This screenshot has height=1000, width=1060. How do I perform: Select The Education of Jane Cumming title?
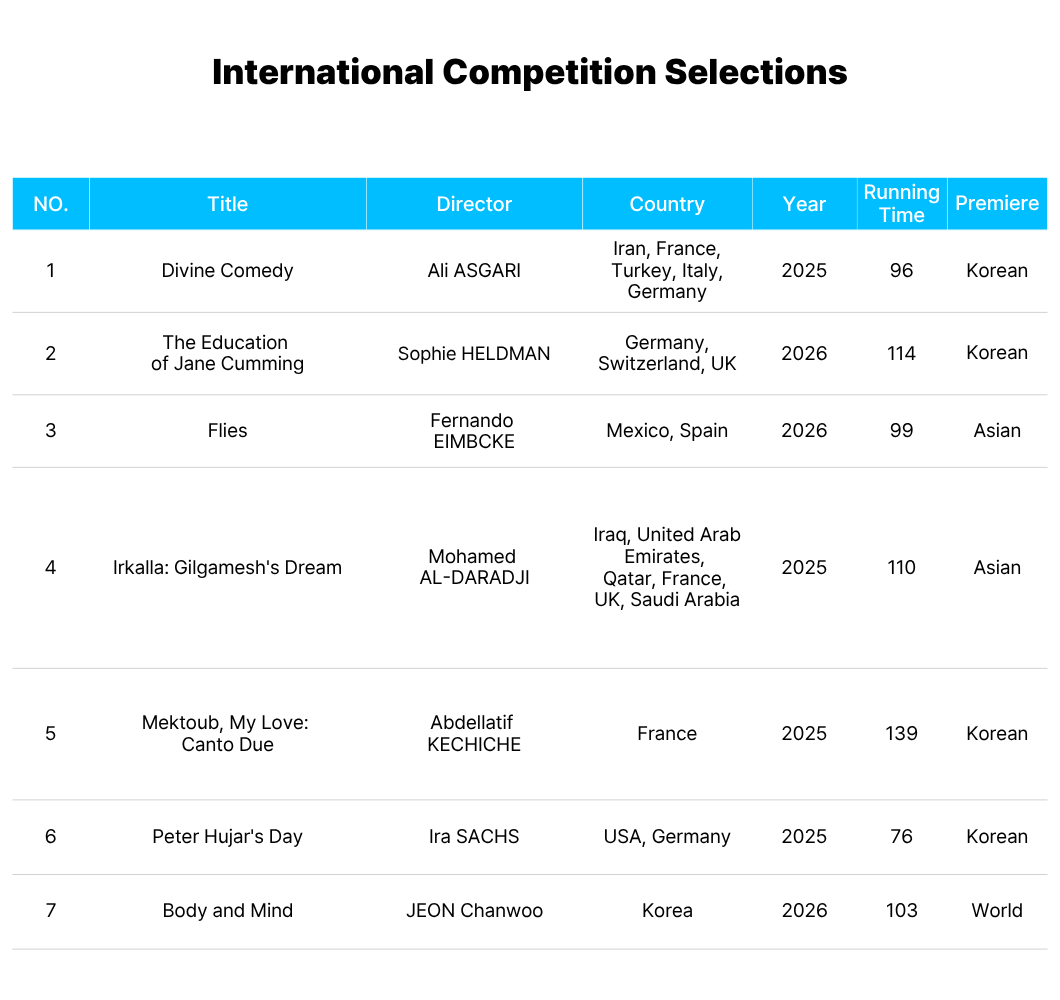(227, 353)
